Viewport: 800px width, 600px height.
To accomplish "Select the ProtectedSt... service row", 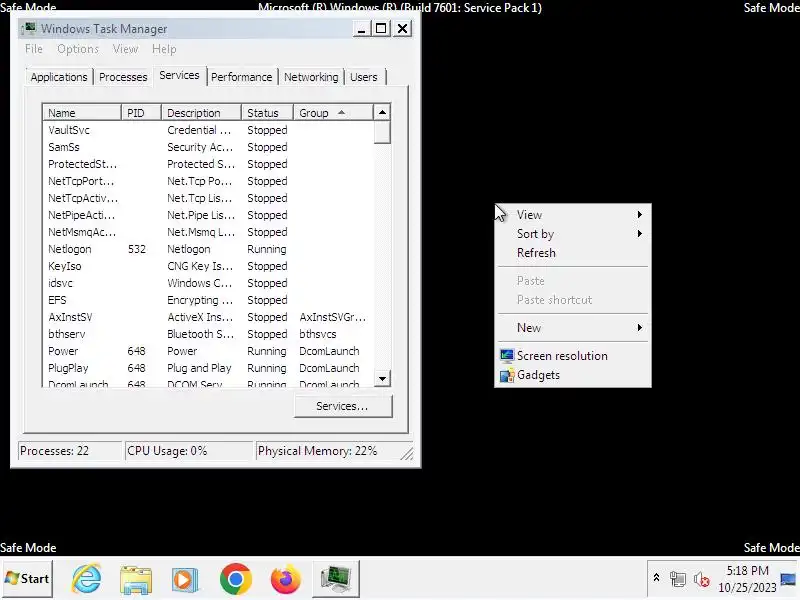I will pyautogui.click(x=208, y=164).
